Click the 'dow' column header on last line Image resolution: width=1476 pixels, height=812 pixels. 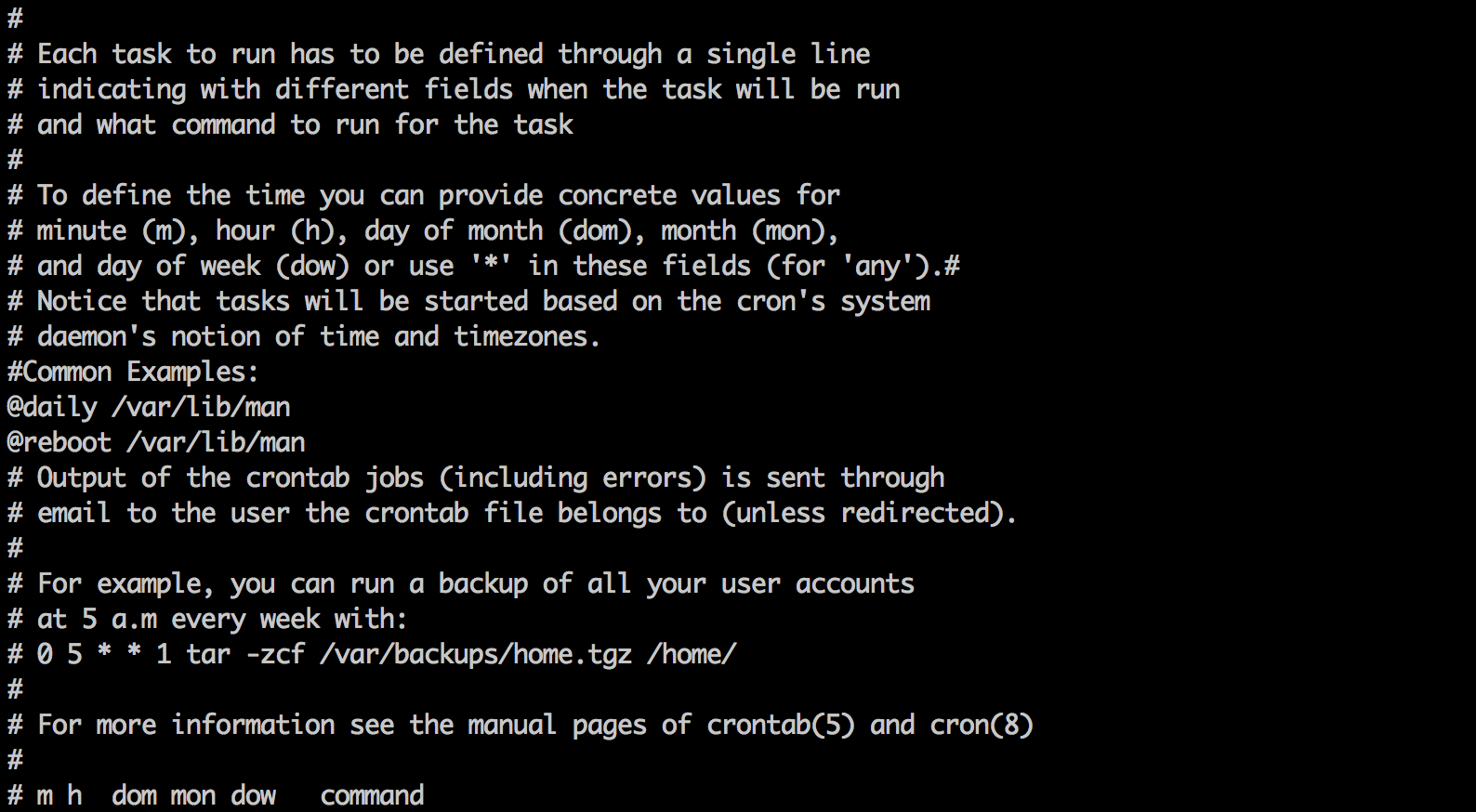pyautogui.click(x=253, y=796)
